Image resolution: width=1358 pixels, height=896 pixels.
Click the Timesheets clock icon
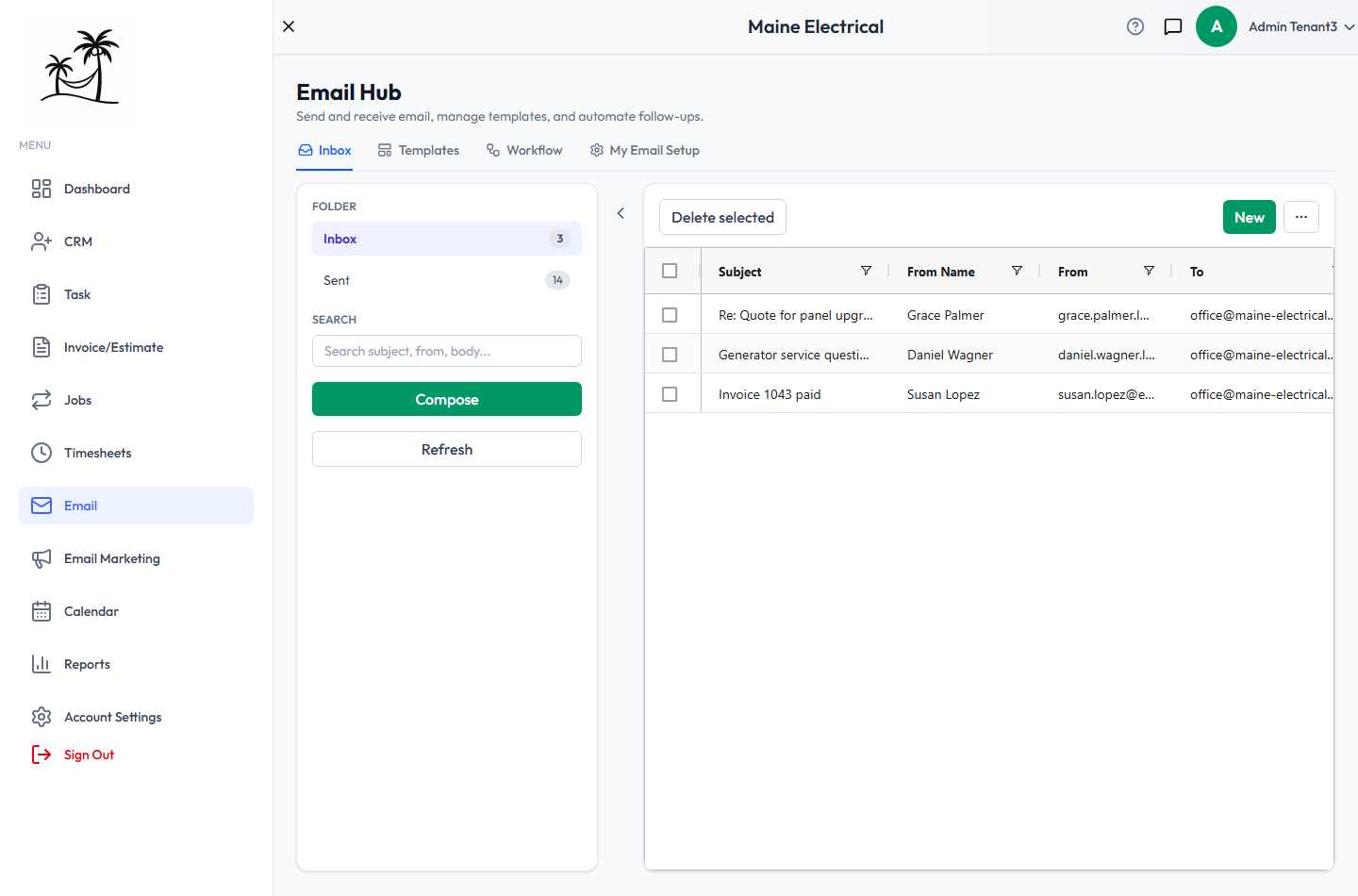41,453
